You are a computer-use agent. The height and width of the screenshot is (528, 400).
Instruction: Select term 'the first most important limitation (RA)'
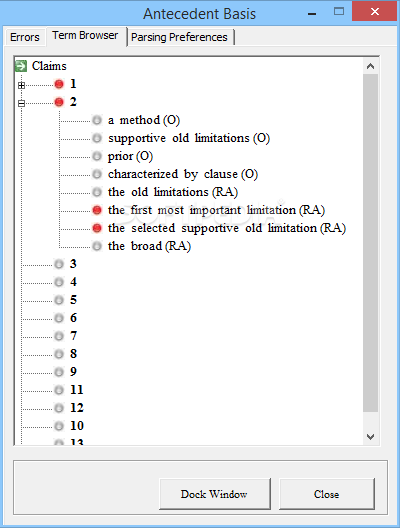(x=216, y=210)
